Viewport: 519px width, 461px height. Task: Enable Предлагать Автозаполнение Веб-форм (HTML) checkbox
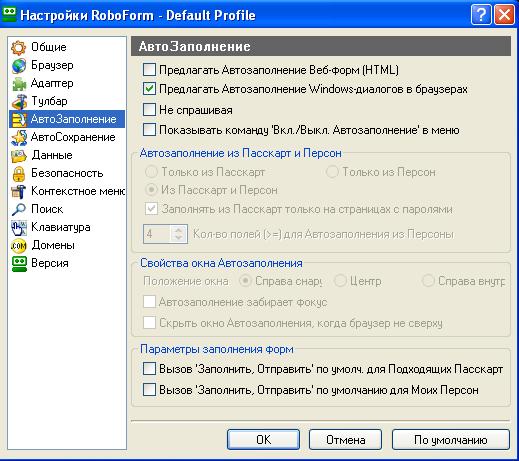(x=149, y=70)
